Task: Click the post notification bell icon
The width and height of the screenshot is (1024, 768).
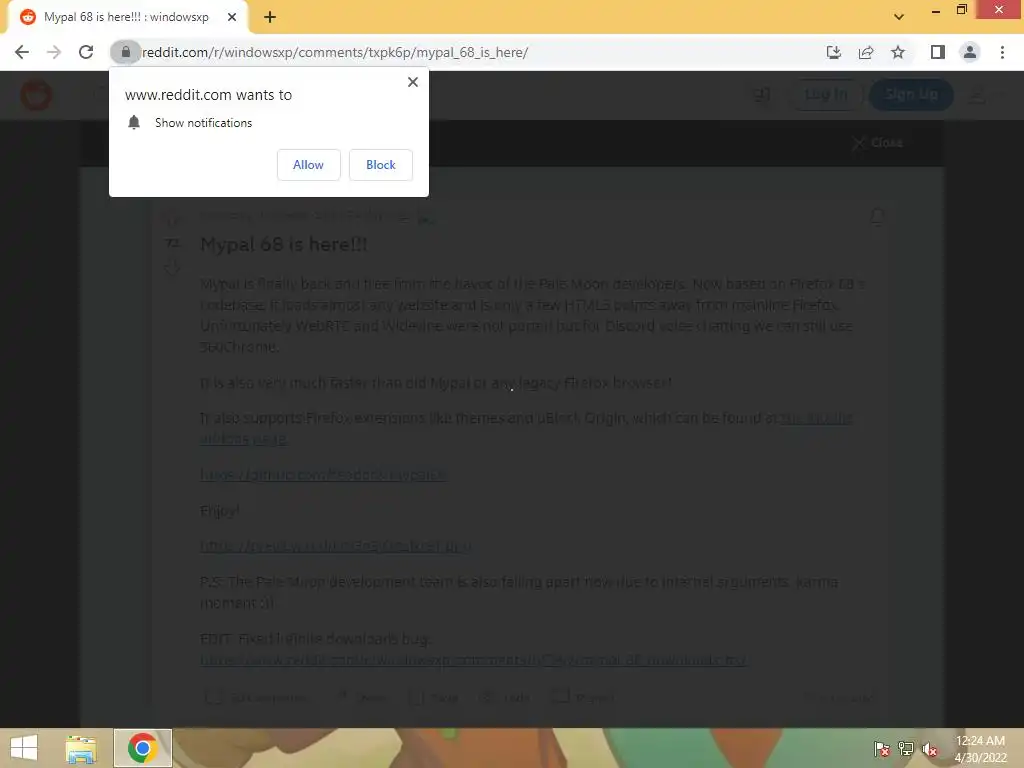Action: [878, 217]
